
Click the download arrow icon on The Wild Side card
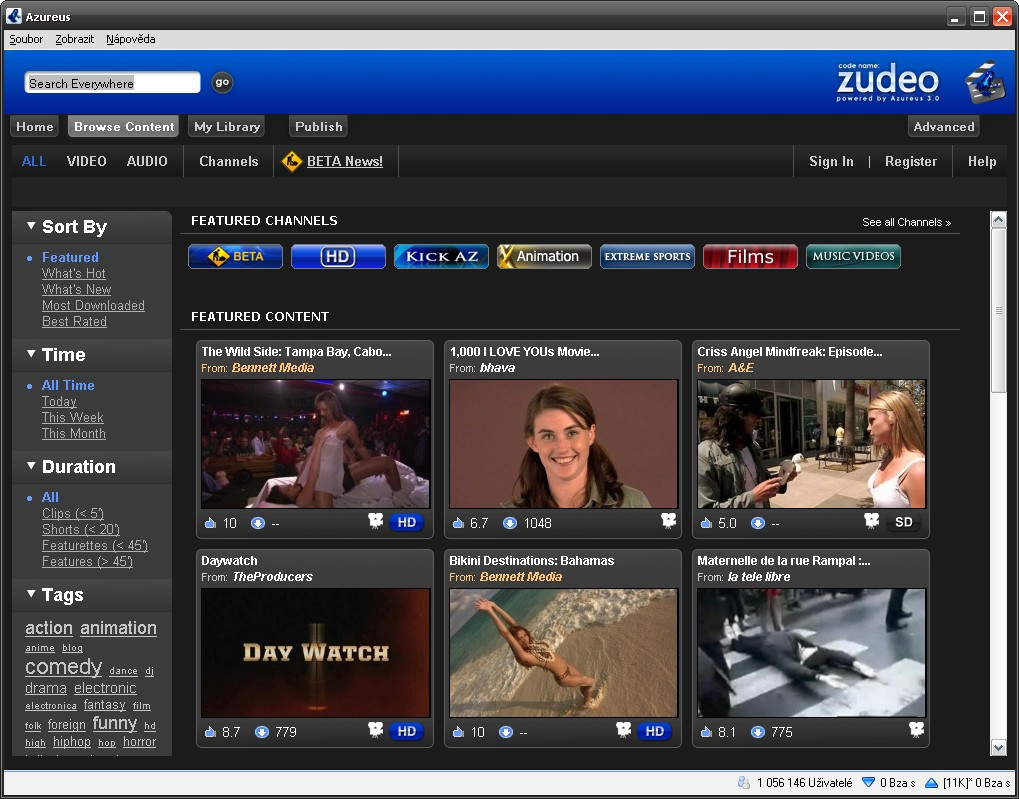pos(258,523)
